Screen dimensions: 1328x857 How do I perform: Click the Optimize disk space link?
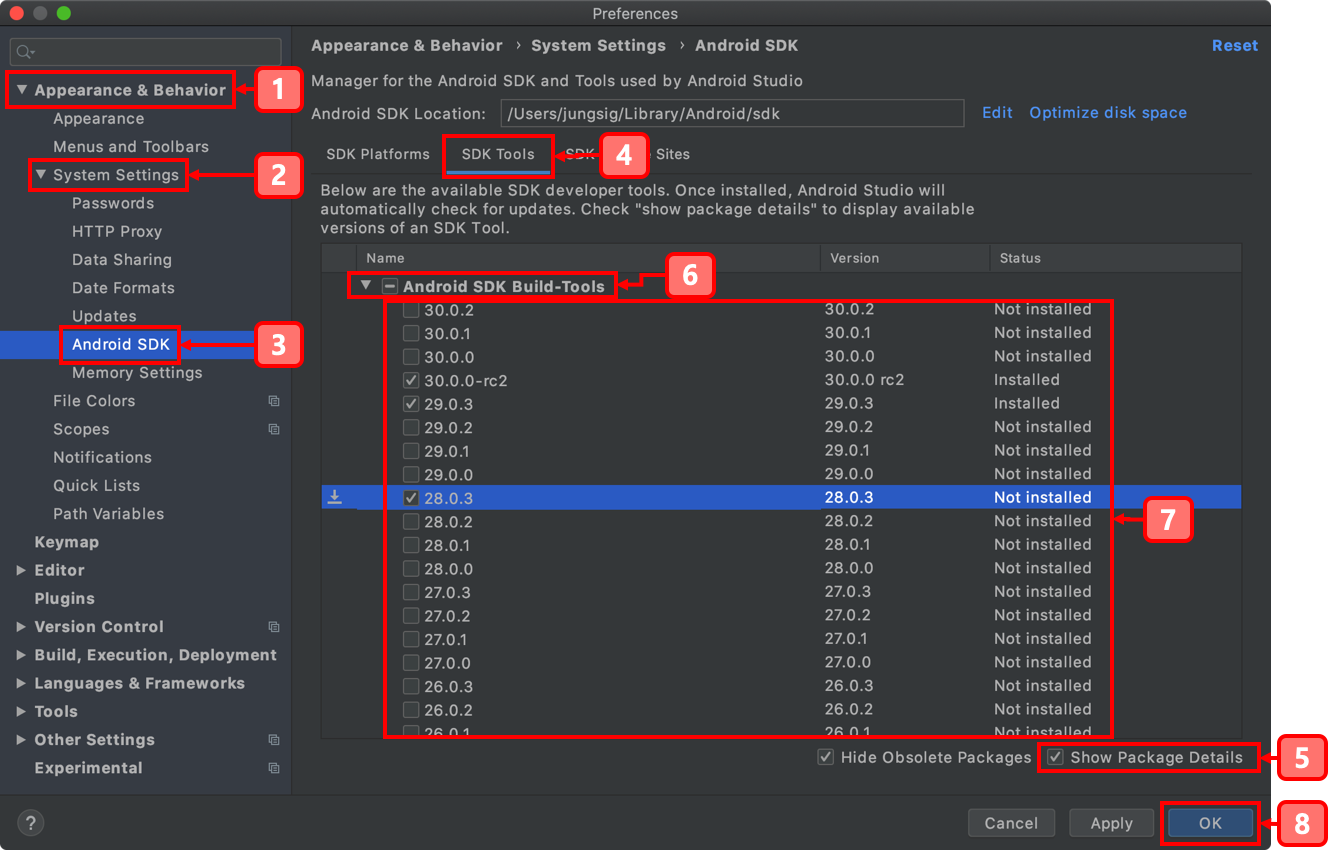coord(1108,113)
